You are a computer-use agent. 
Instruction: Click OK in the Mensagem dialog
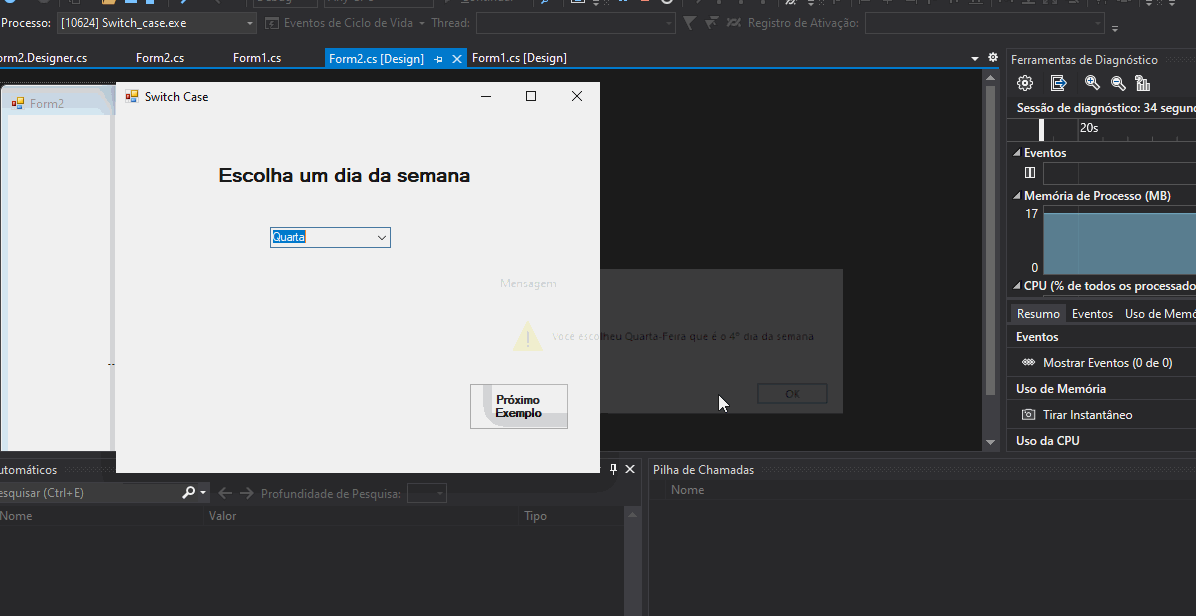coord(792,393)
